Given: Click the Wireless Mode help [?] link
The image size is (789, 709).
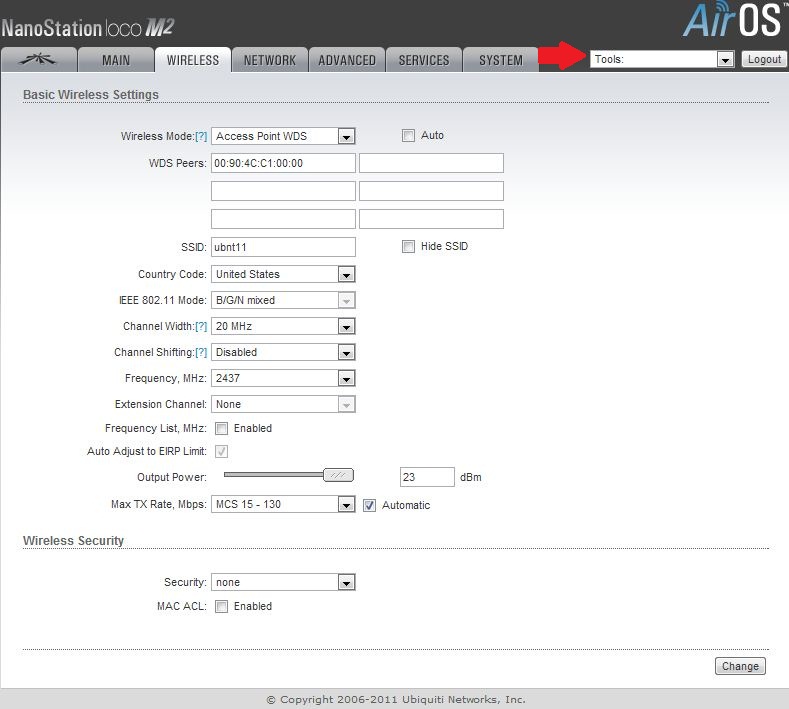Looking at the screenshot, I should [201, 136].
